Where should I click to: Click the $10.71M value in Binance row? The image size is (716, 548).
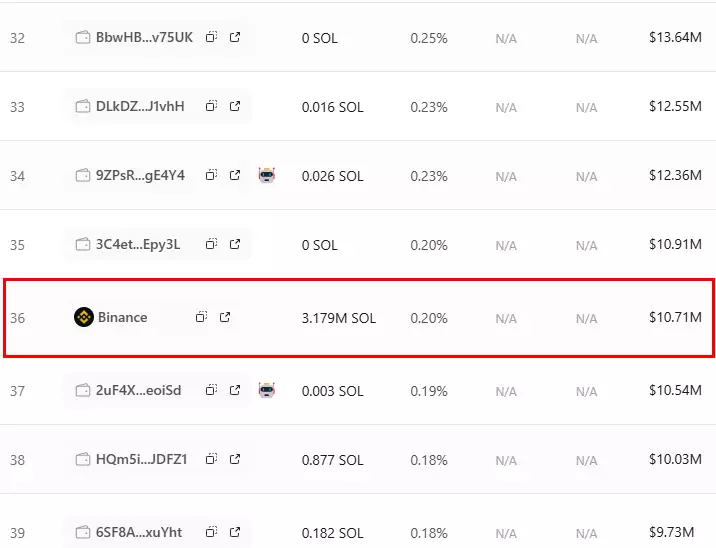[x=675, y=317]
